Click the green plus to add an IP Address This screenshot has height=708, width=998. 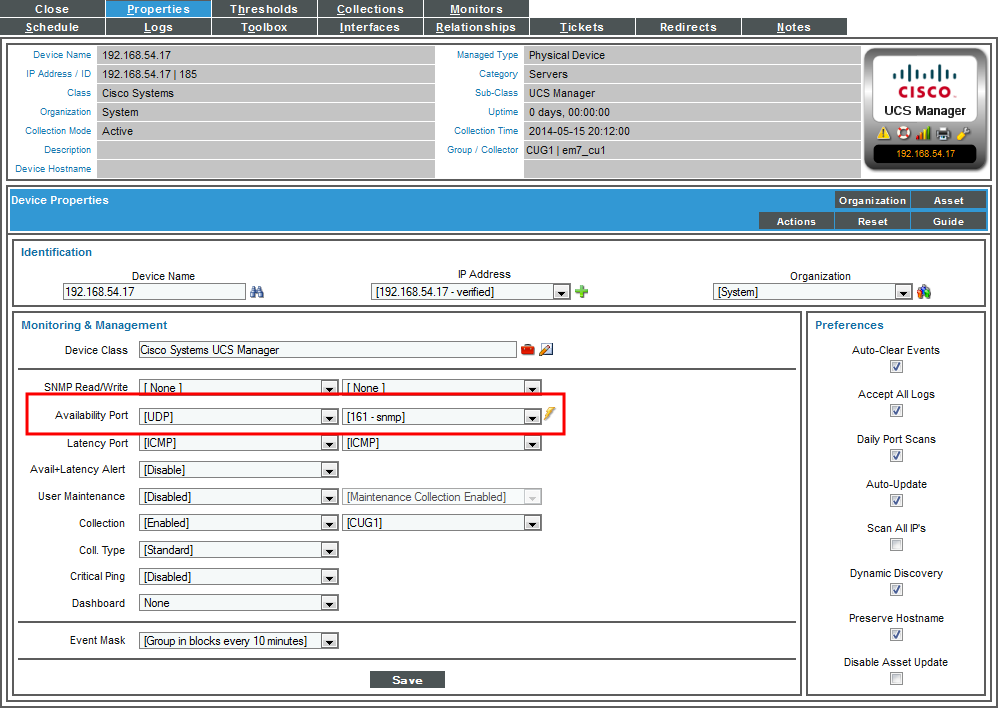(x=580, y=291)
